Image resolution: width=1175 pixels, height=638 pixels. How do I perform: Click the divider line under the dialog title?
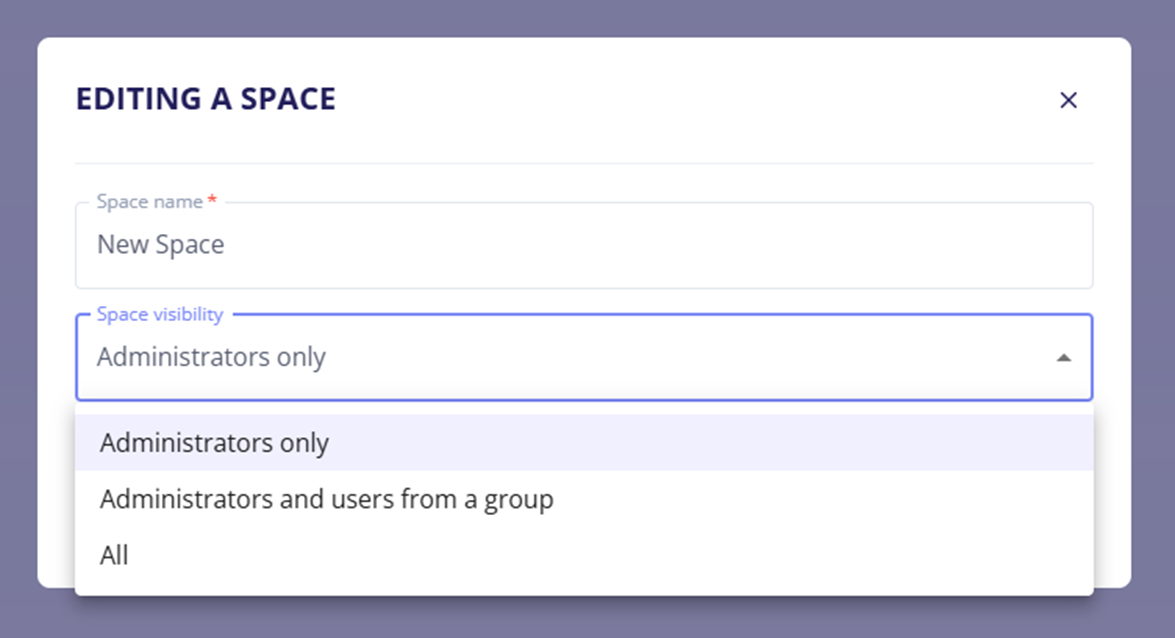[x=584, y=163]
